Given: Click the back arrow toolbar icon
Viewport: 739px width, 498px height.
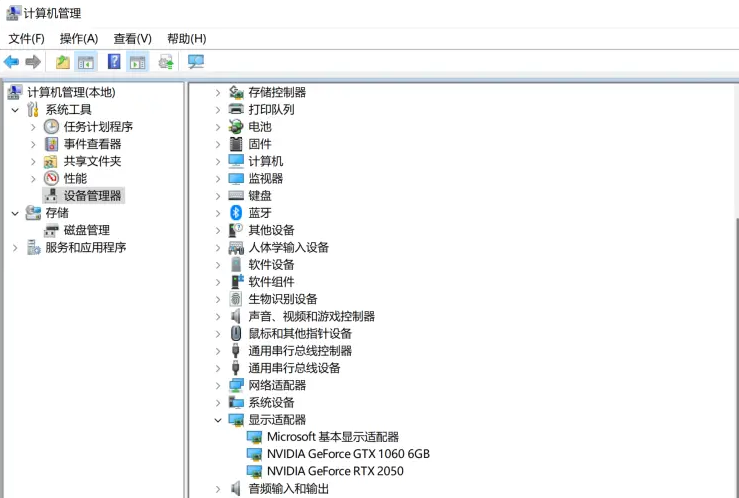Looking at the screenshot, I should 12,62.
